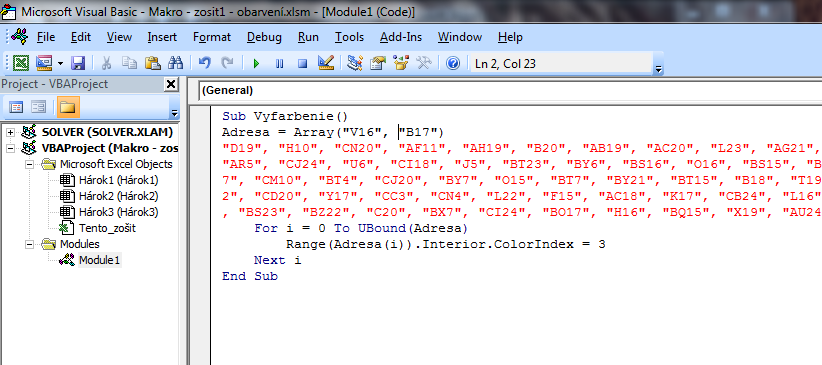Pause execution with the Break icon

(279, 64)
